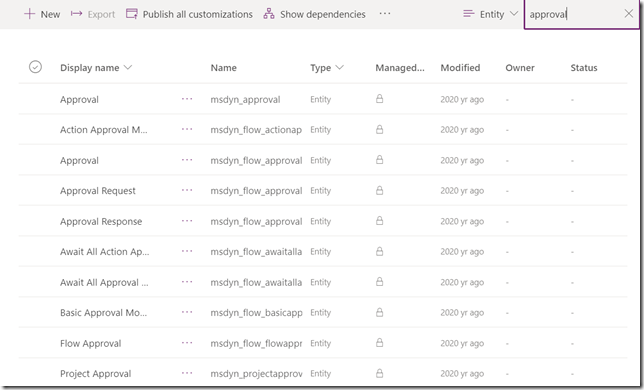Select msdyn_flow_actionap name cell
Screen dimensions: 644x390
tap(256, 130)
